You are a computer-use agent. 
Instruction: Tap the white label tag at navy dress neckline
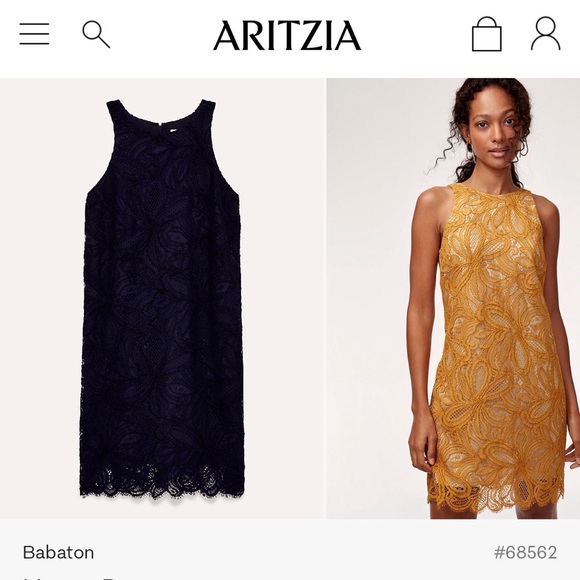pyautogui.click(x=173, y=129)
